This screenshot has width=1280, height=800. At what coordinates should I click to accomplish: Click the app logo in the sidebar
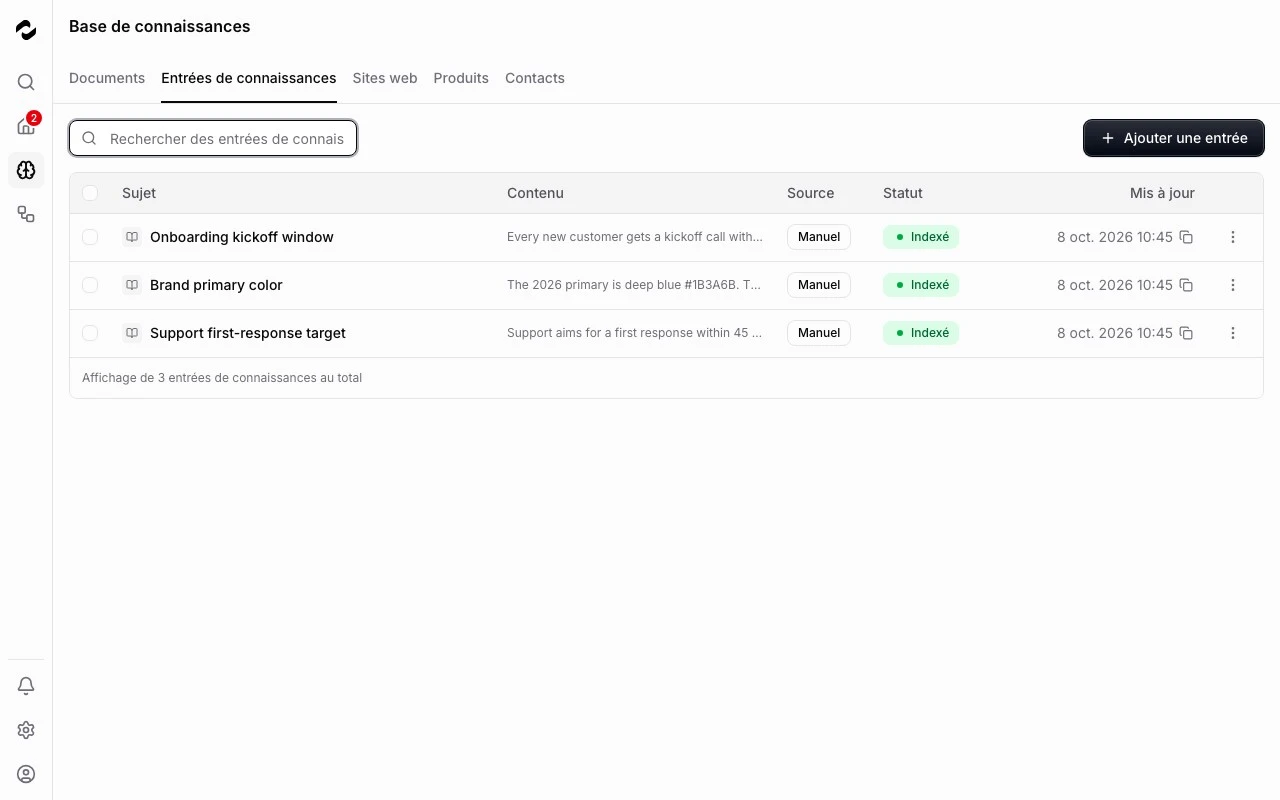tap(26, 31)
